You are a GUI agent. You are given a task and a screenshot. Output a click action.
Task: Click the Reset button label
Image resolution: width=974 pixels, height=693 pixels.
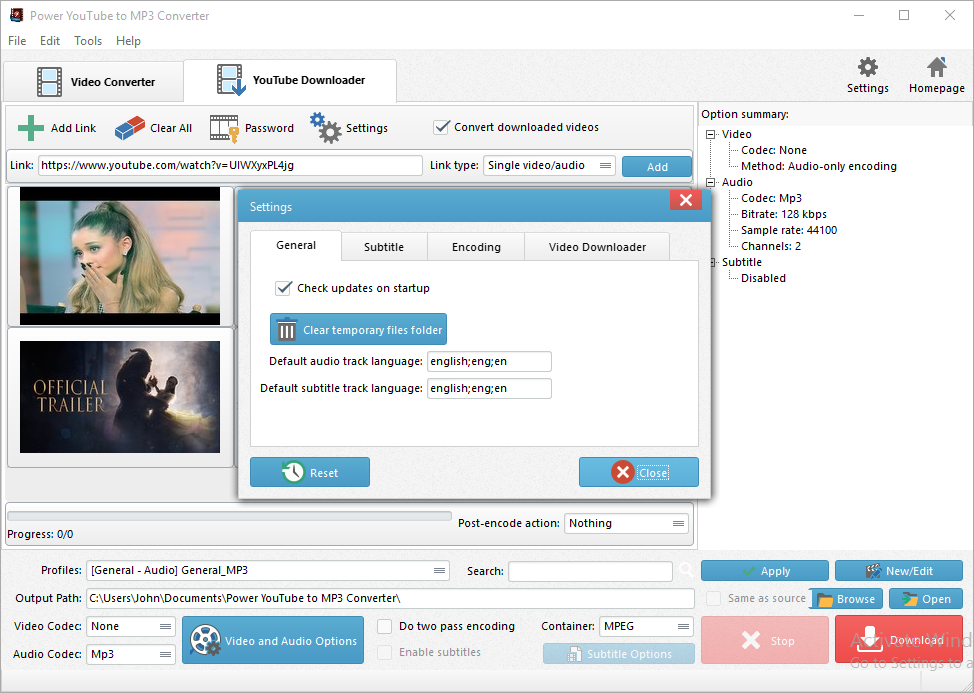(324, 473)
